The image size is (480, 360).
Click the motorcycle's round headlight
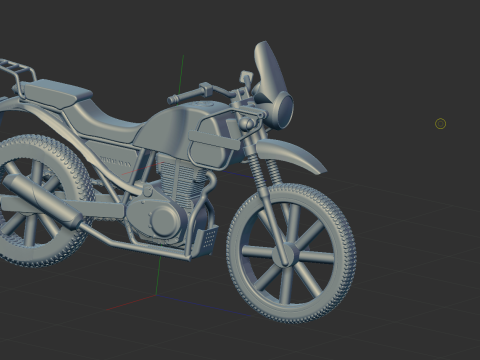tap(285, 109)
